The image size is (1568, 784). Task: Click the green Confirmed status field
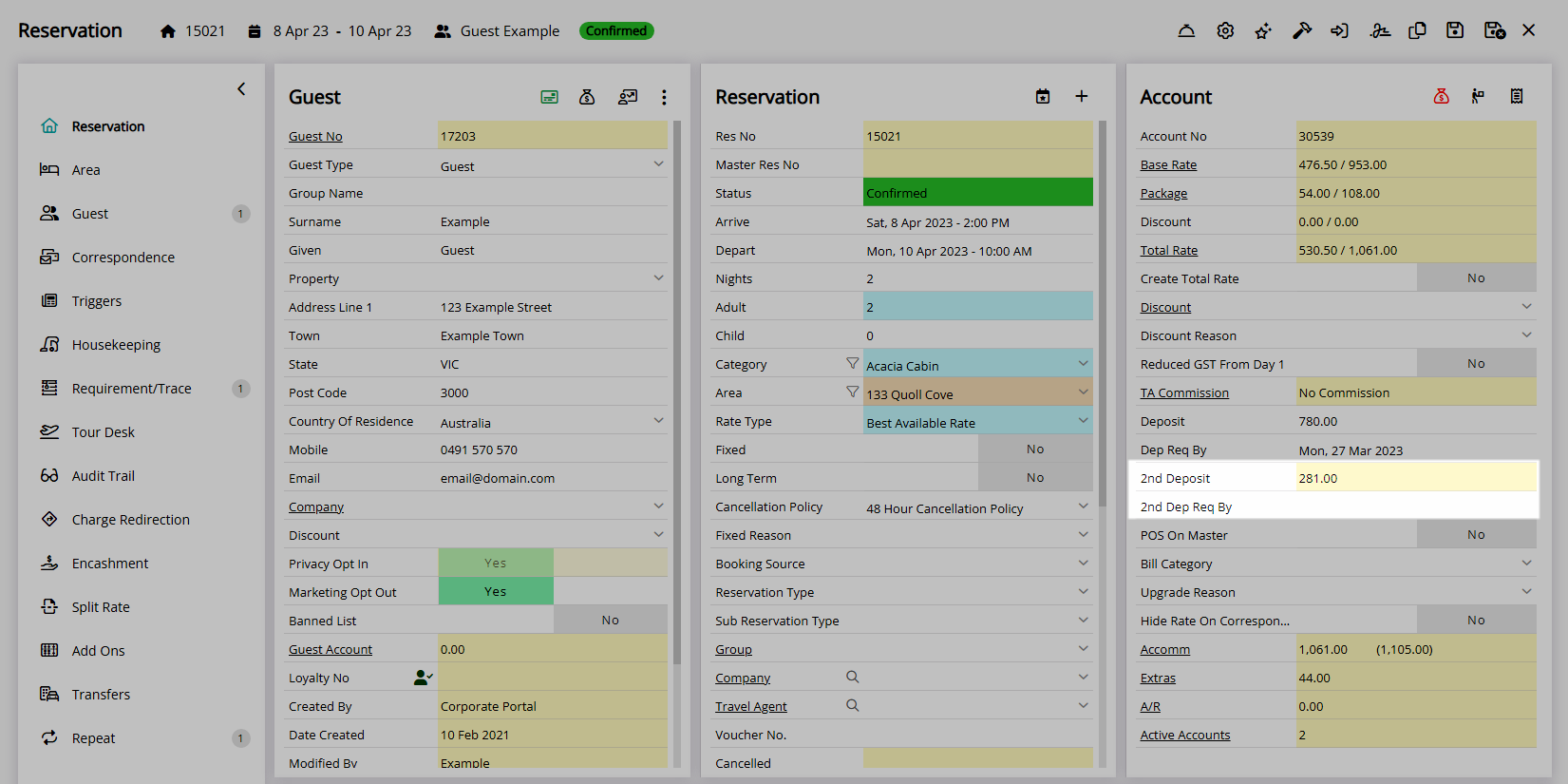point(978,192)
